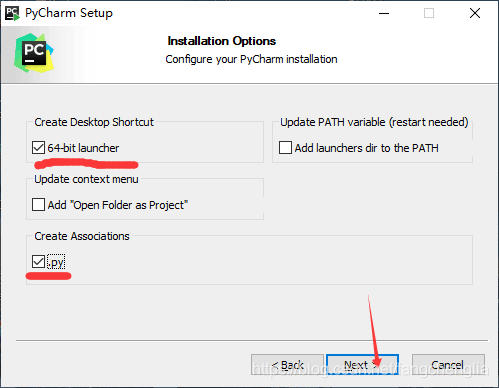Enable Add launchers dir to PATH checkbox
Viewport: 499px width, 388px height.
click(x=285, y=148)
